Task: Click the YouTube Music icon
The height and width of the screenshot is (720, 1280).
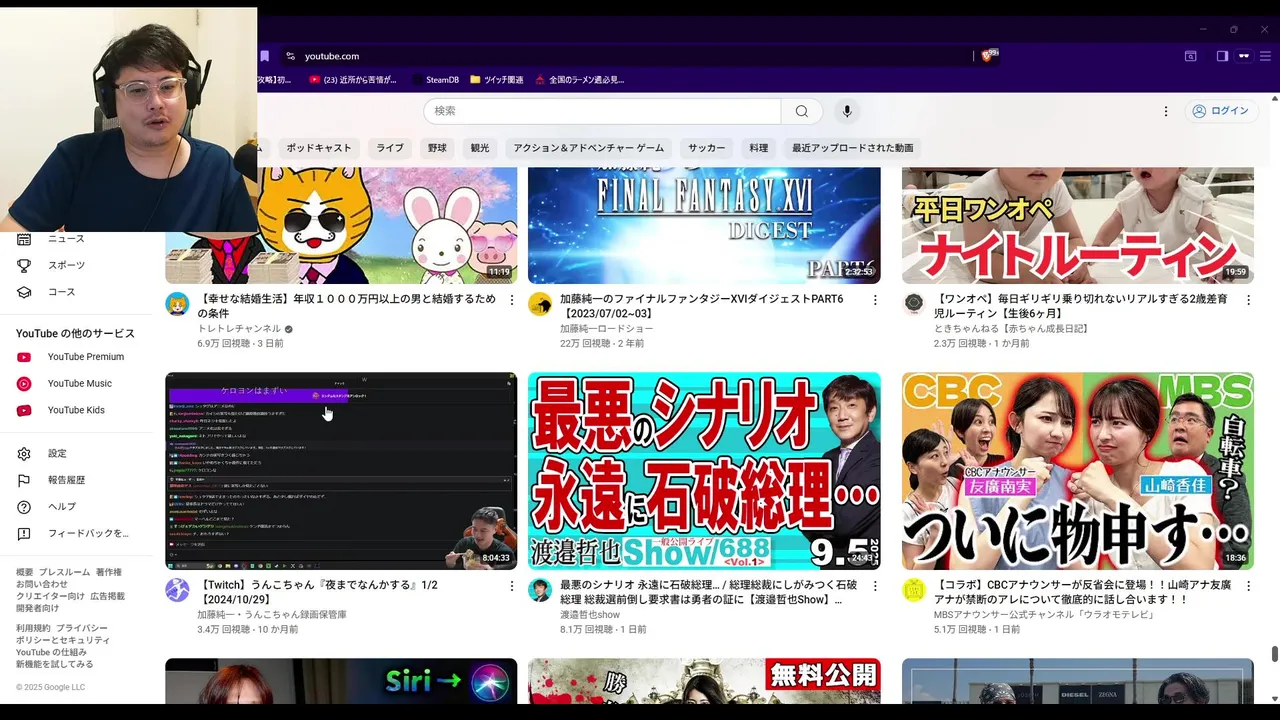Action: coord(24,384)
